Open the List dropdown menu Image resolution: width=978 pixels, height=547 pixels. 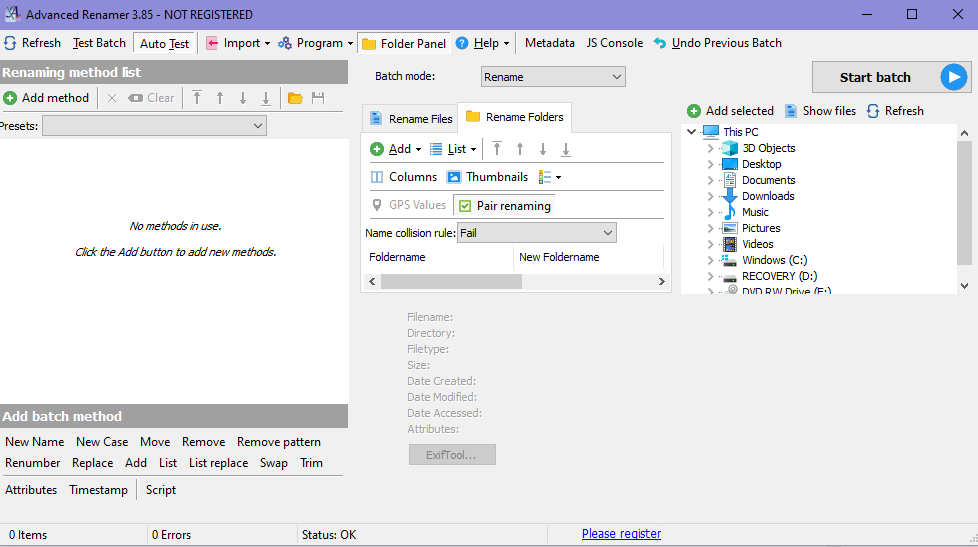click(453, 149)
